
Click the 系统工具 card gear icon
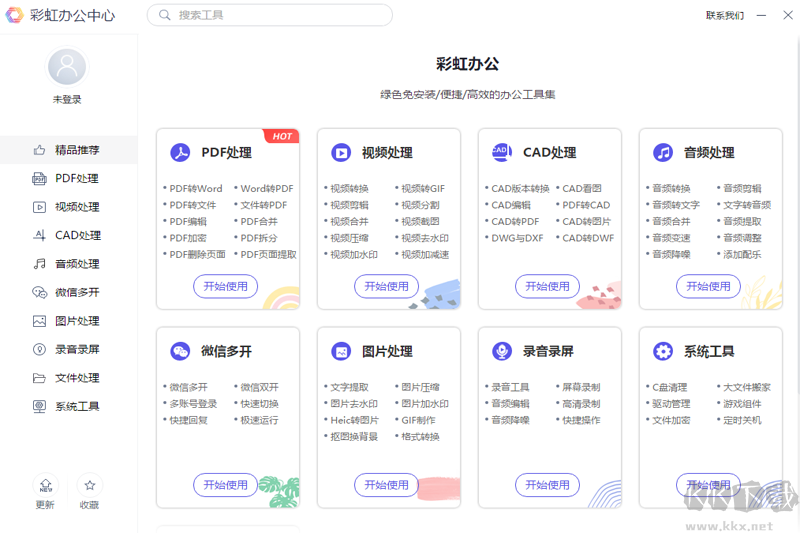coord(663,351)
